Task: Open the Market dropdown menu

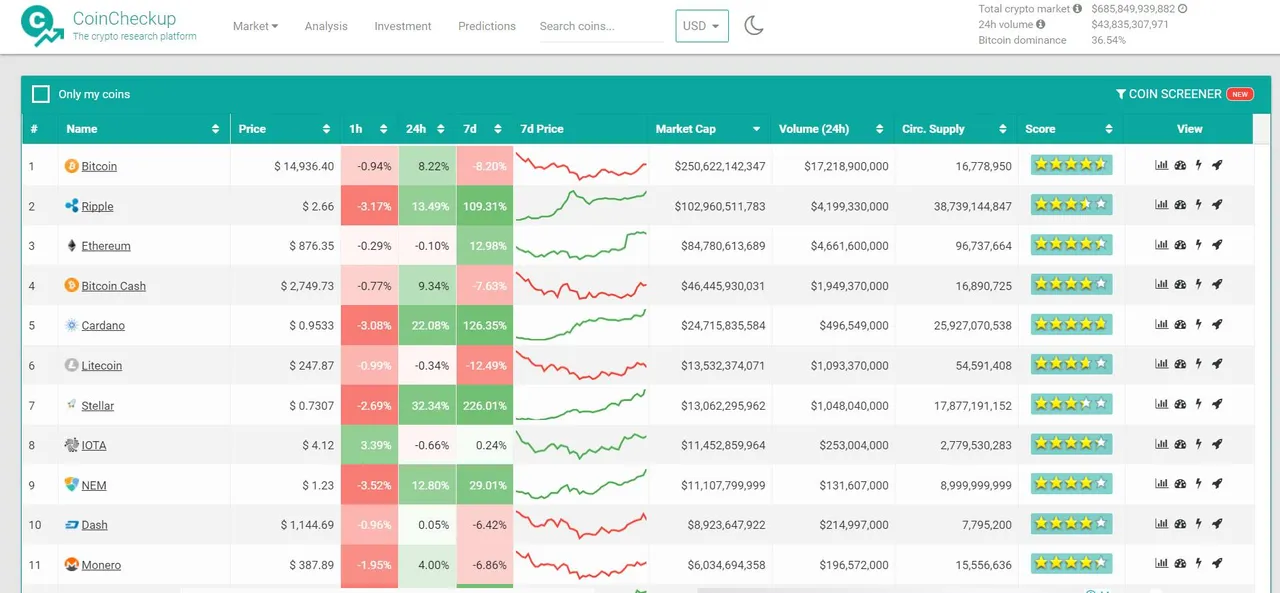Action: (256, 26)
